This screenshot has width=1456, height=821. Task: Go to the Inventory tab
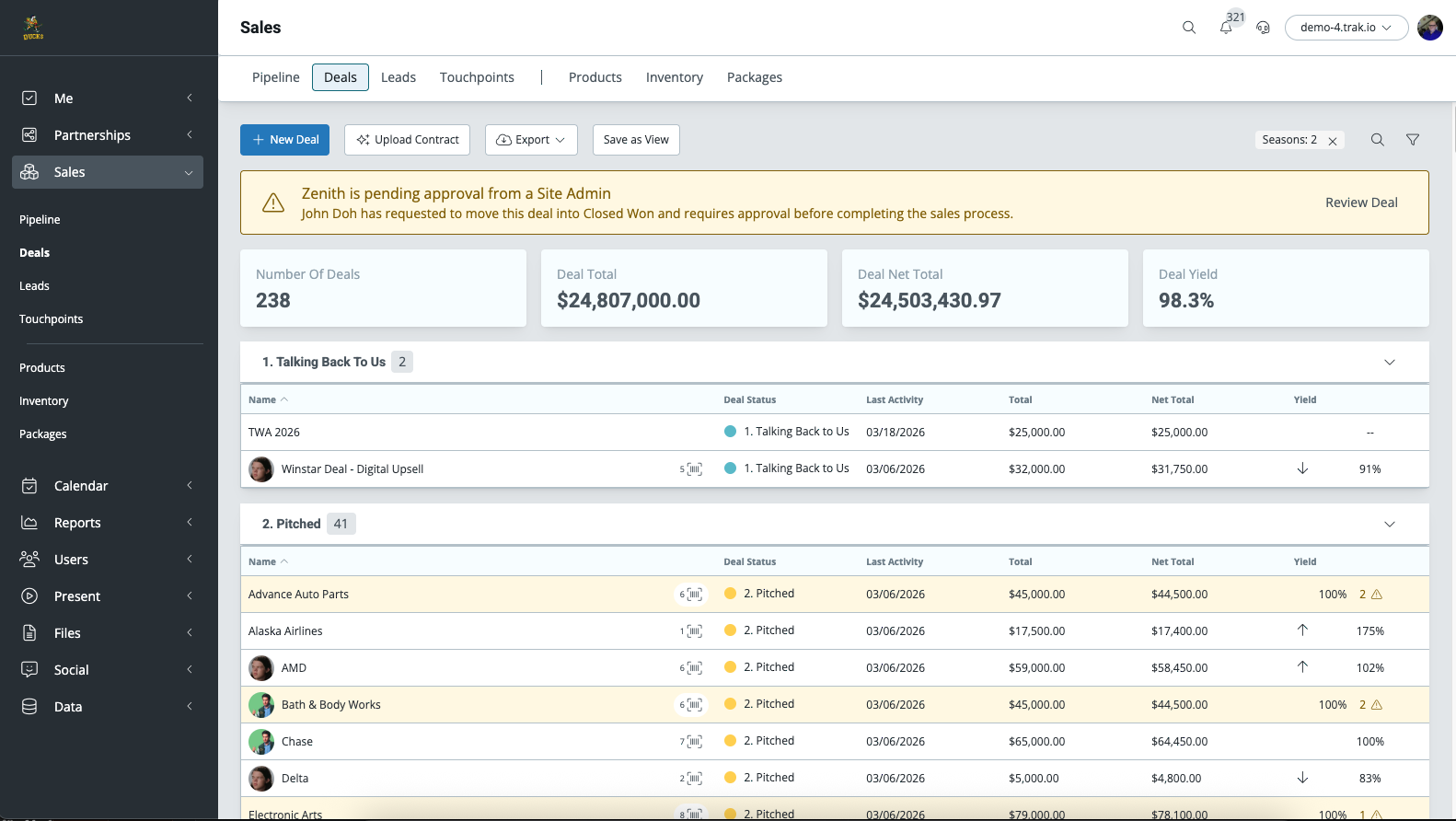coord(675,77)
